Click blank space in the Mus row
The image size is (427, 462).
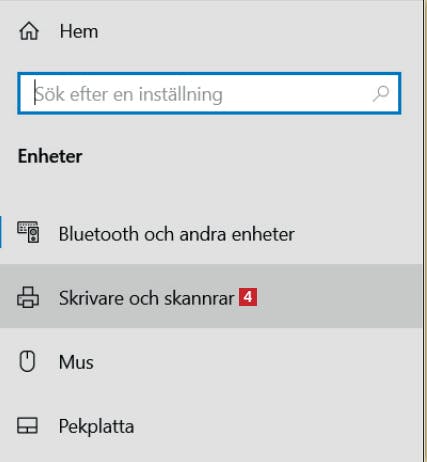tap(257, 361)
